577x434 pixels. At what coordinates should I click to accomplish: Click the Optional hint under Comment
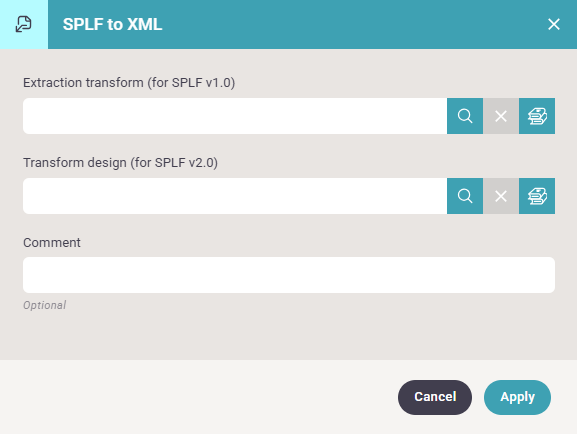pos(45,305)
